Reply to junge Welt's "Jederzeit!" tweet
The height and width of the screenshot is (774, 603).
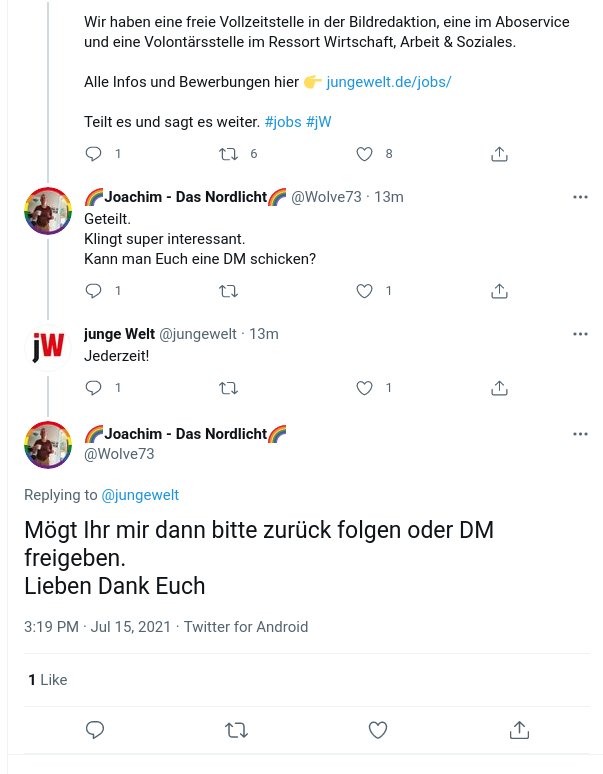pos(94,388)
